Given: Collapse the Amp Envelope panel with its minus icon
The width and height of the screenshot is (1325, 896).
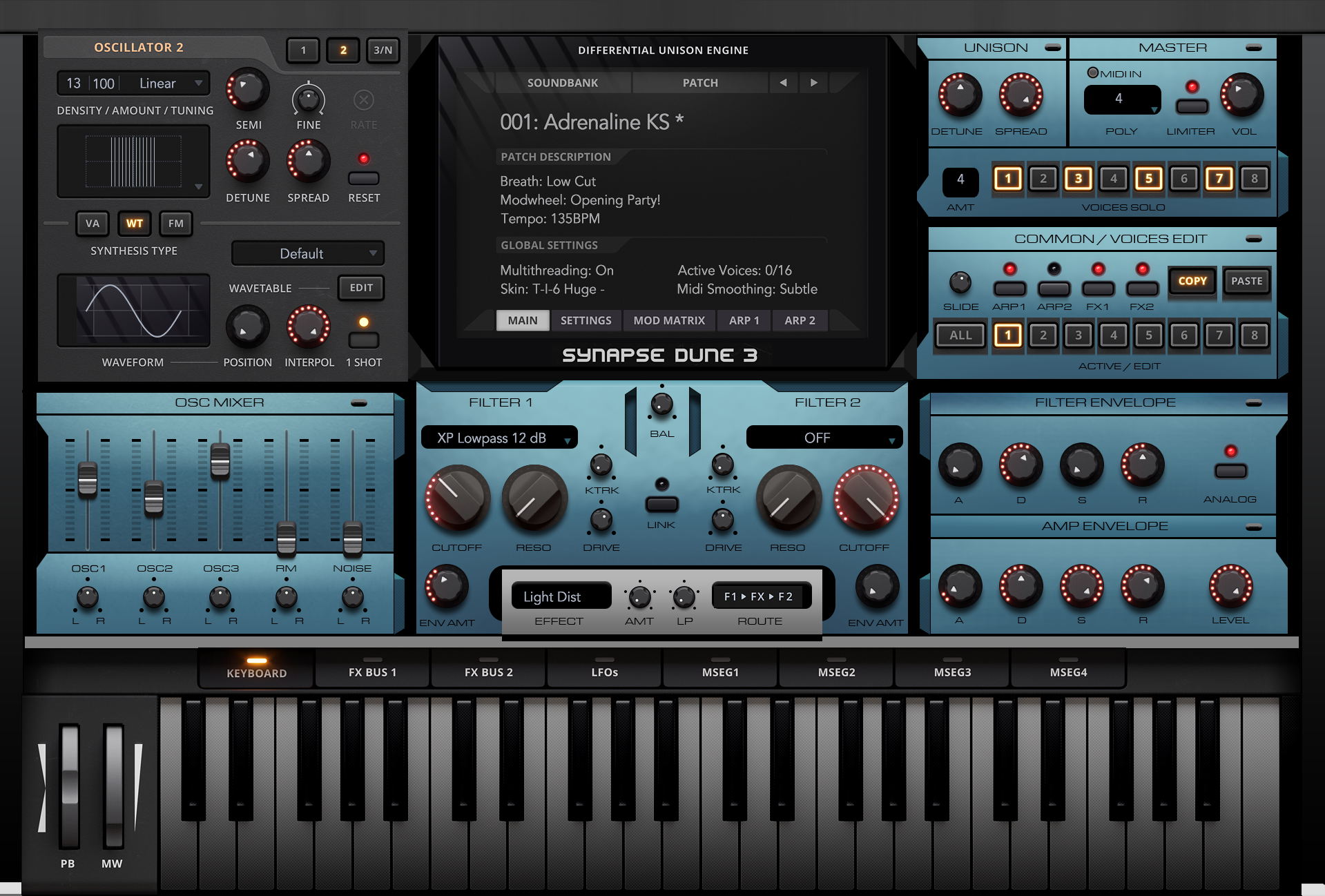Looking at the screenshot, I should click(x=1254, y=527).
